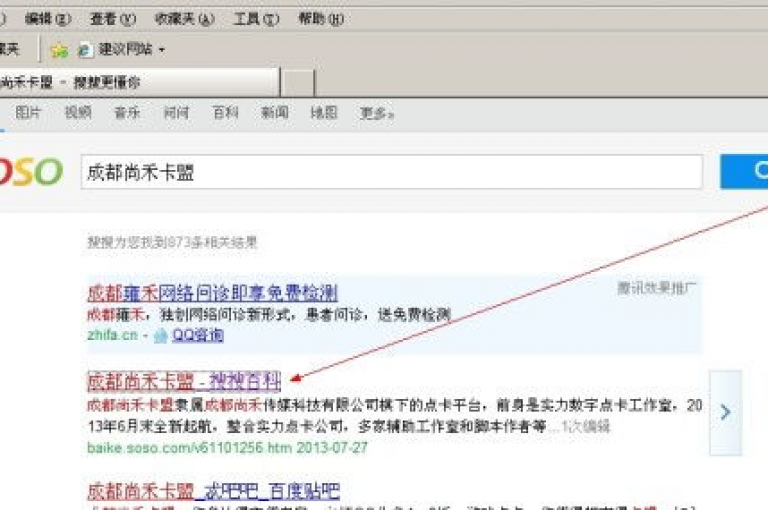
Task: Click the blue search button
Action: (744, 171)
